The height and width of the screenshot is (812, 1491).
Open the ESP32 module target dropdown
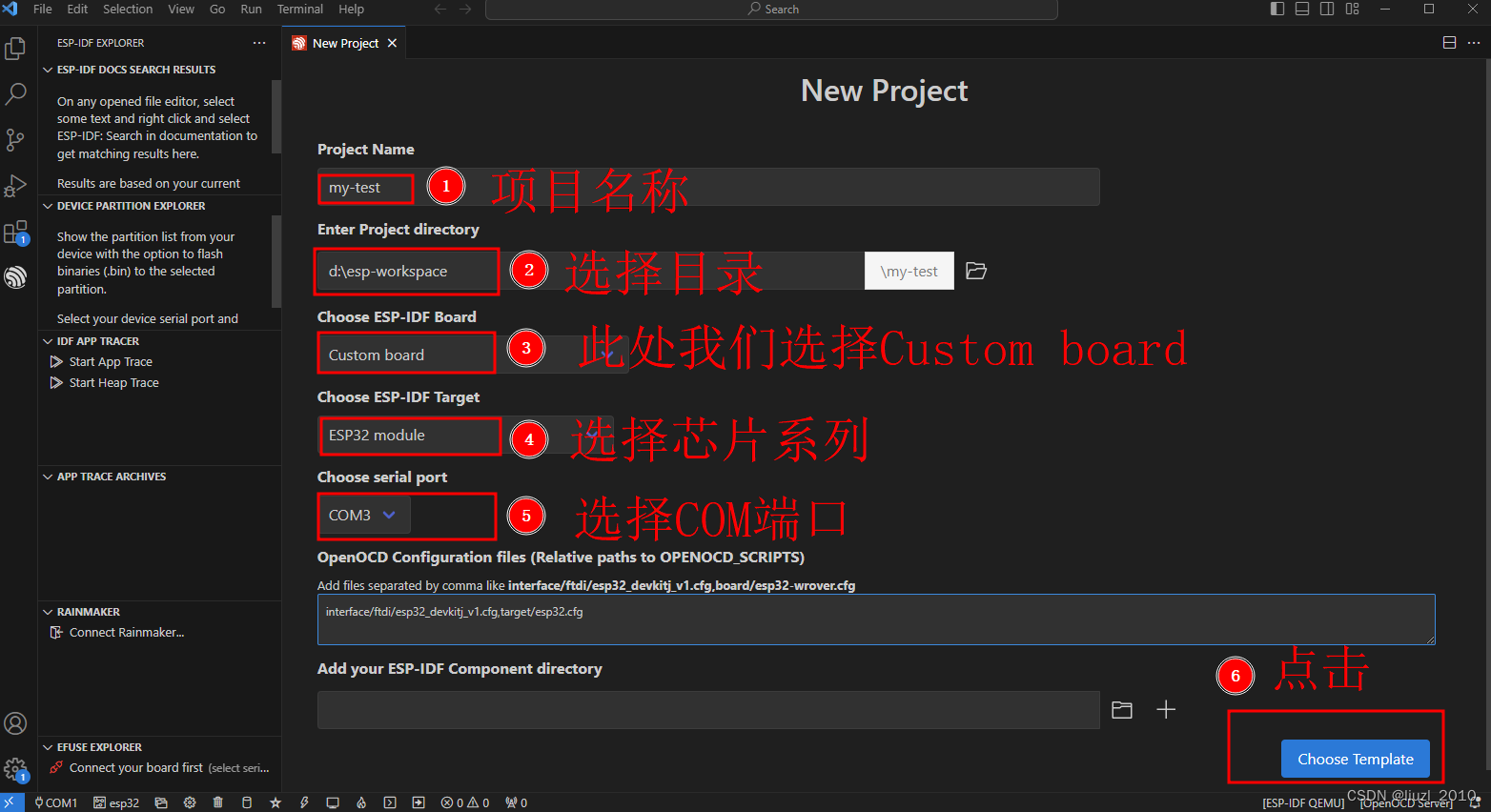pyautogui.click(x=467, y=435)
